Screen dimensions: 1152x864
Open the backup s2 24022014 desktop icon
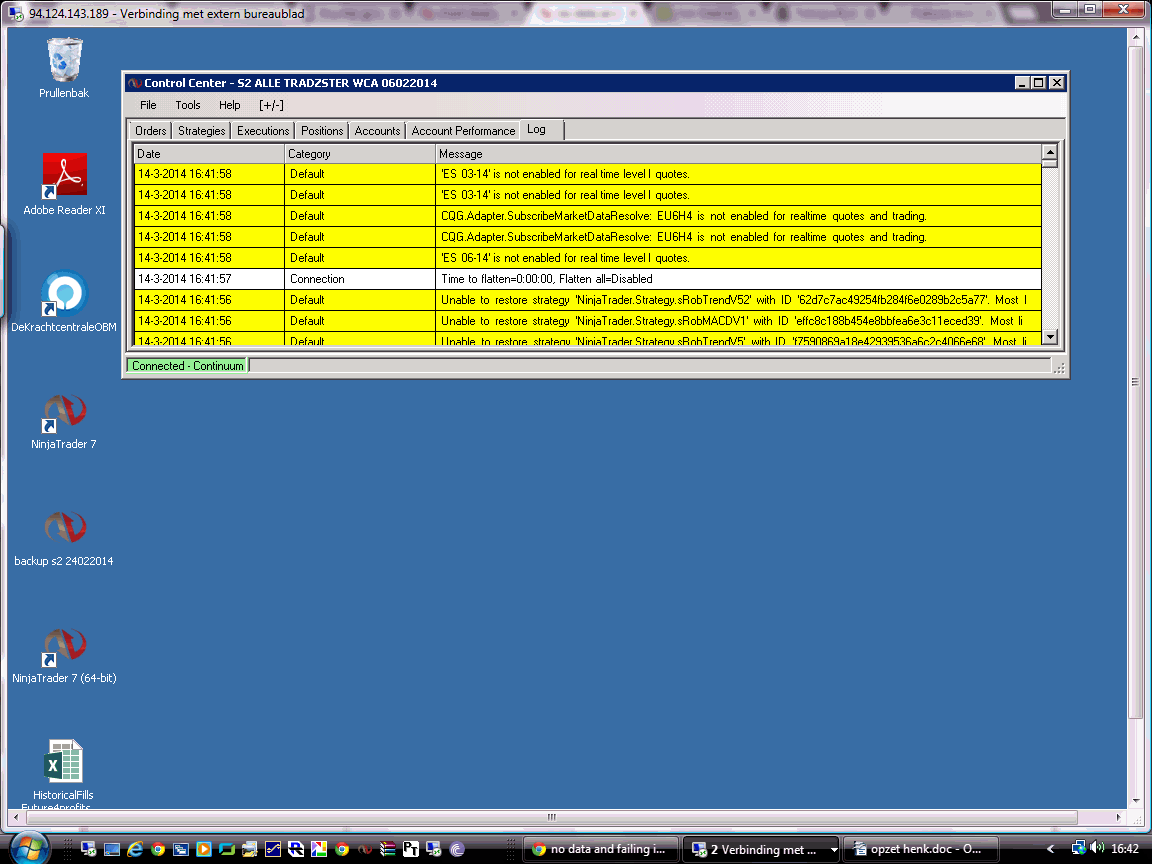(x=64, y=538)
